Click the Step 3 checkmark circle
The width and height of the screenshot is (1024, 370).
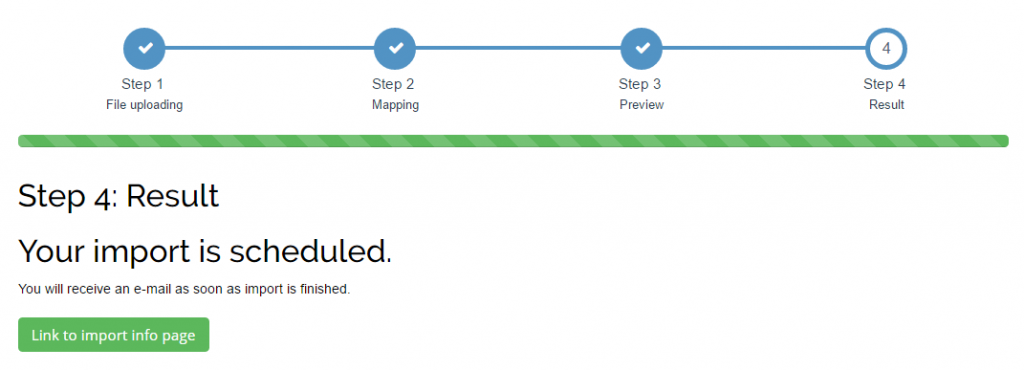[x=641, y=48]
